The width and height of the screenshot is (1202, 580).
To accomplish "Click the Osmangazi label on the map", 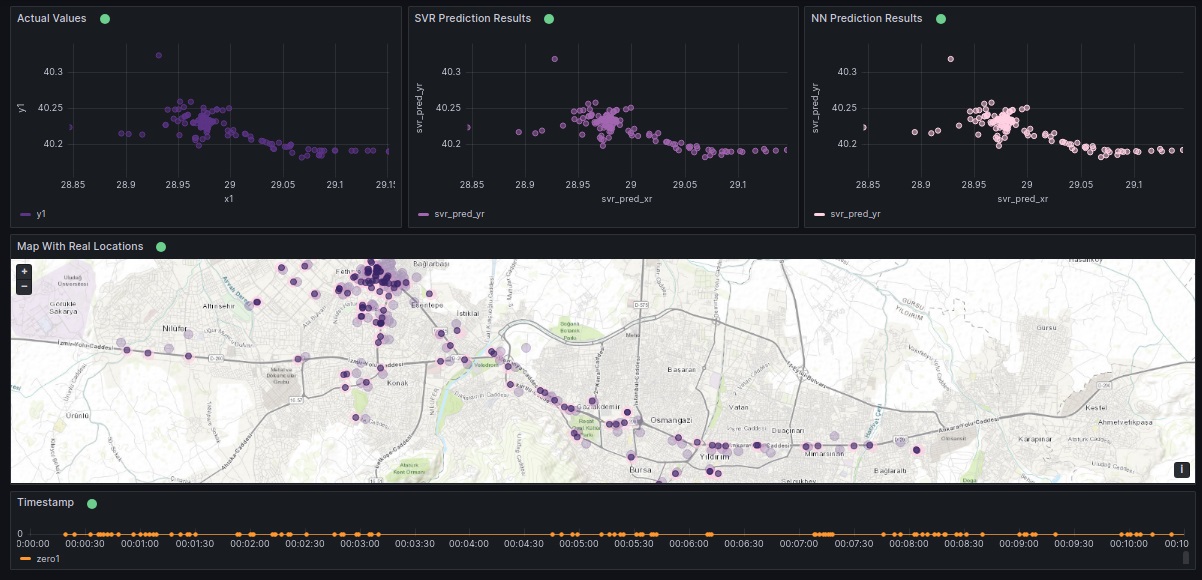I will (672, 420).
